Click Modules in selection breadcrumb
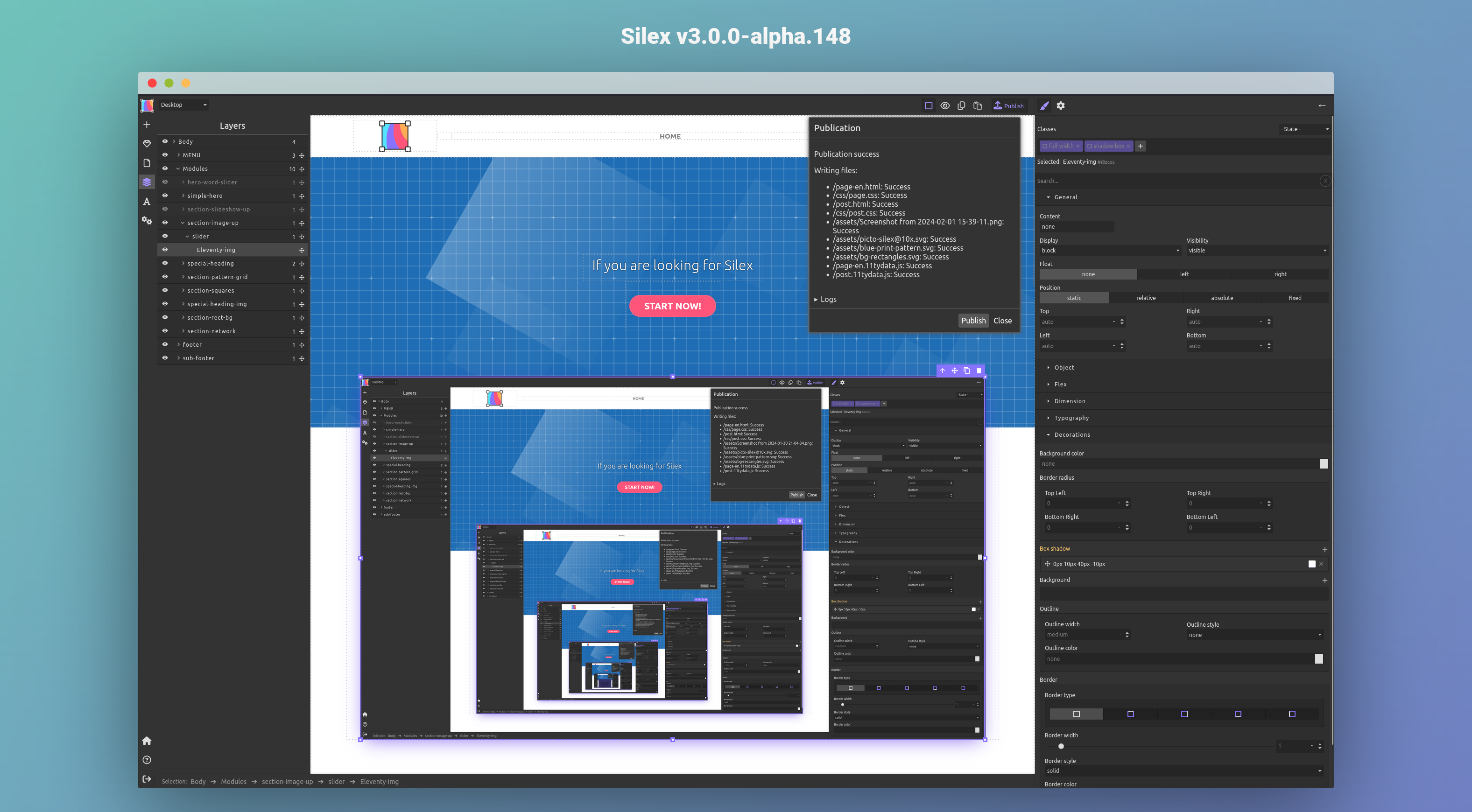Viewport: 1472px width, 812px height. tap(234, 782)
